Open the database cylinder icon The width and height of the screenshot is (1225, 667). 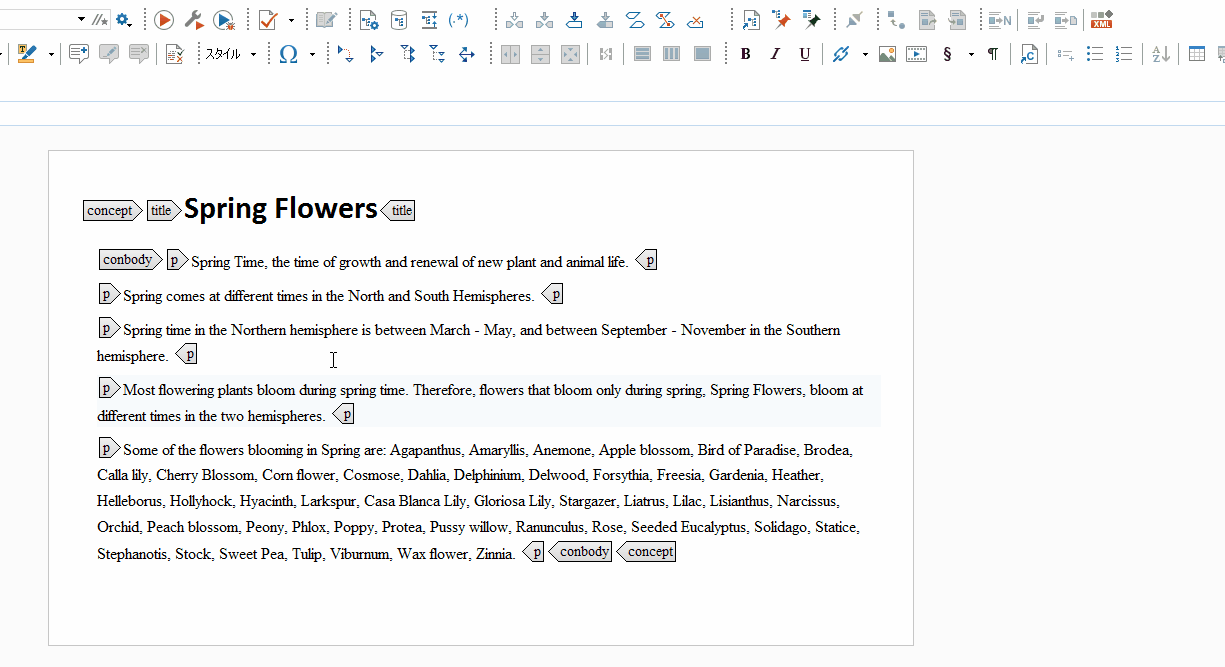(x=398, y=20)
